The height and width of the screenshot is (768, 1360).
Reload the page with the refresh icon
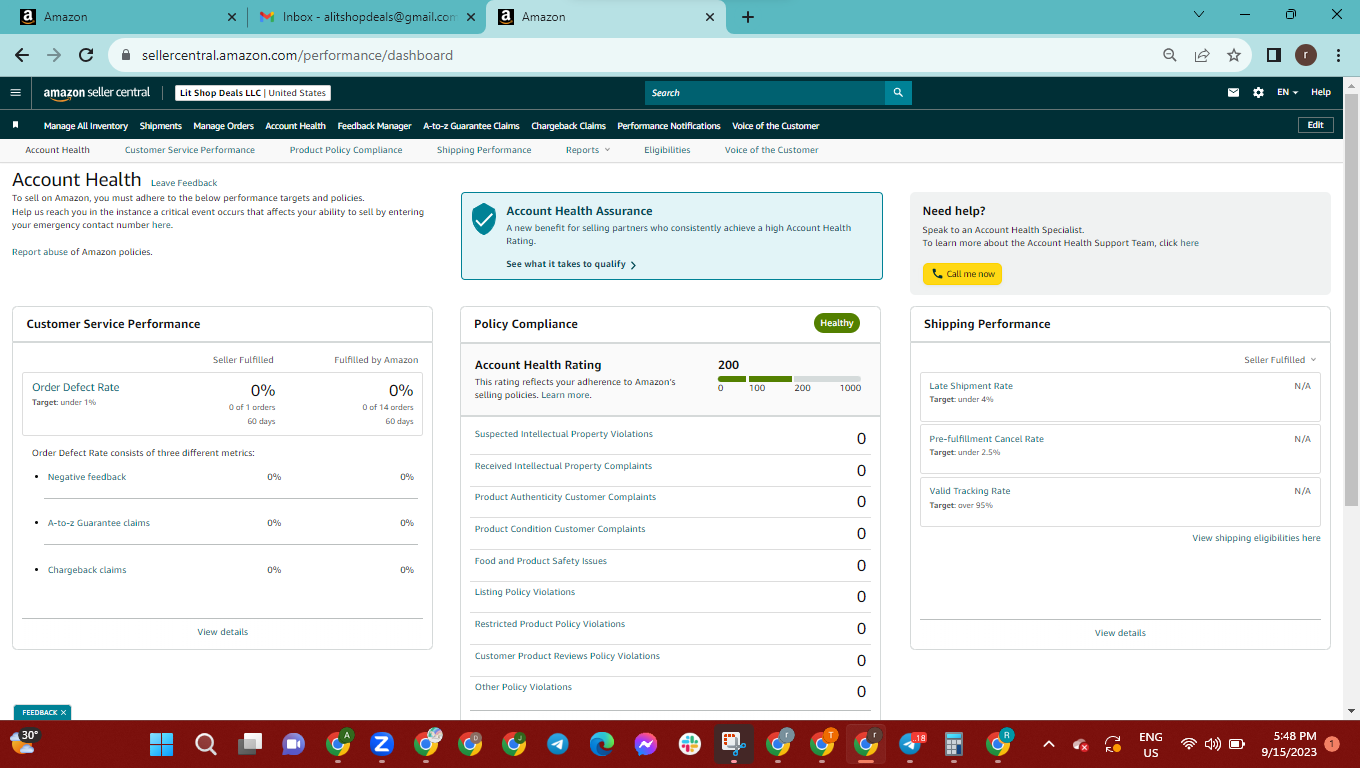click(86, 55)
